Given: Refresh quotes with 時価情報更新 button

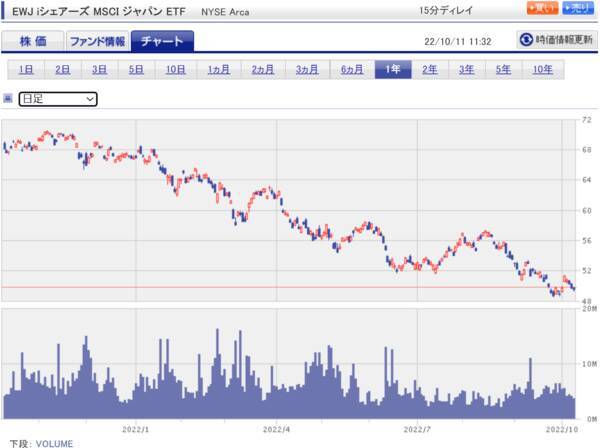Looking at the screenshot, I should pos(557,39).
